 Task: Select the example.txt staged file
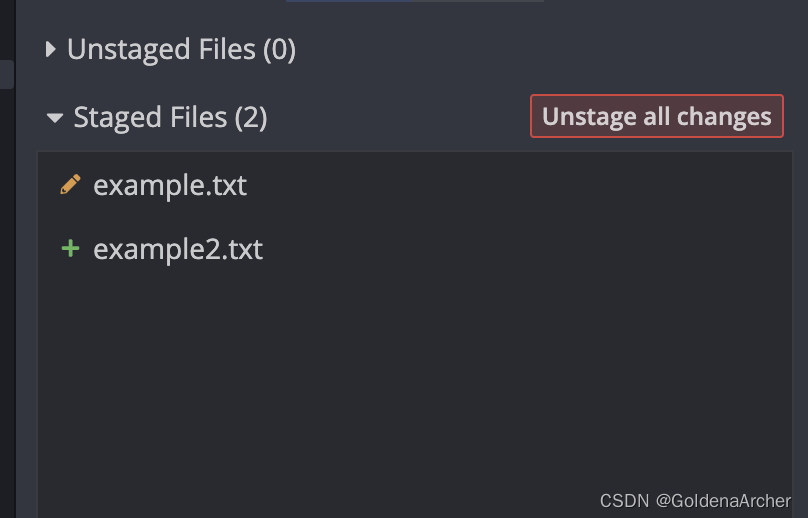point(169,185)
